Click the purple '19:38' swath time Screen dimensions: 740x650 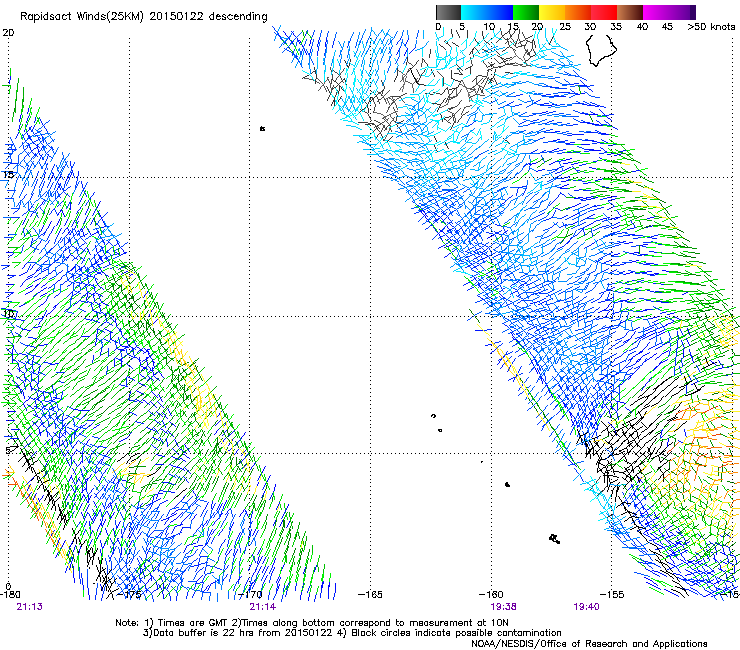tap(503, 607)
